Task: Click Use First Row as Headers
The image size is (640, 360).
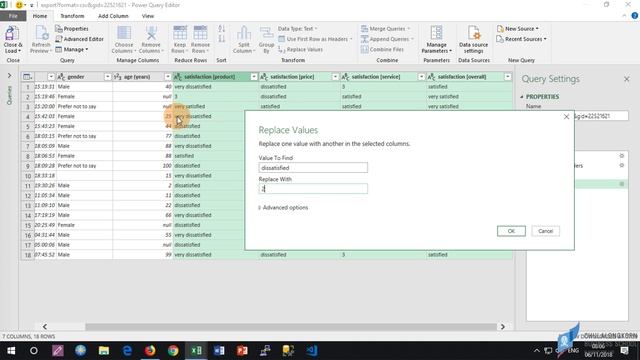Action: coord(315,39)
